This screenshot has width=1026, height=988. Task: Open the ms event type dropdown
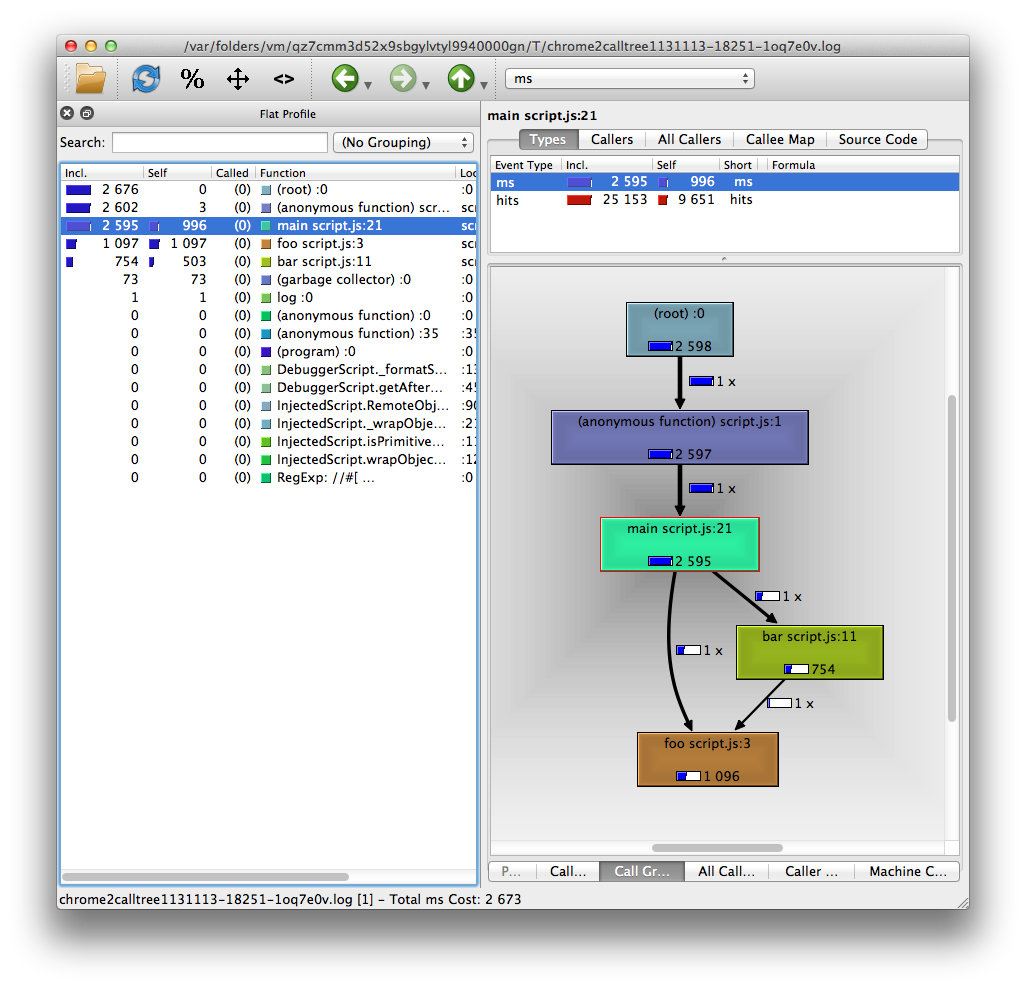(x=629, y=79)
